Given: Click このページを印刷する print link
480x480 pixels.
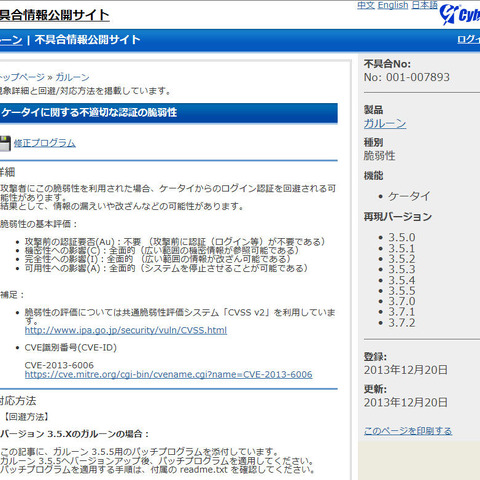Looking at the screenshot, I should 408,431.
